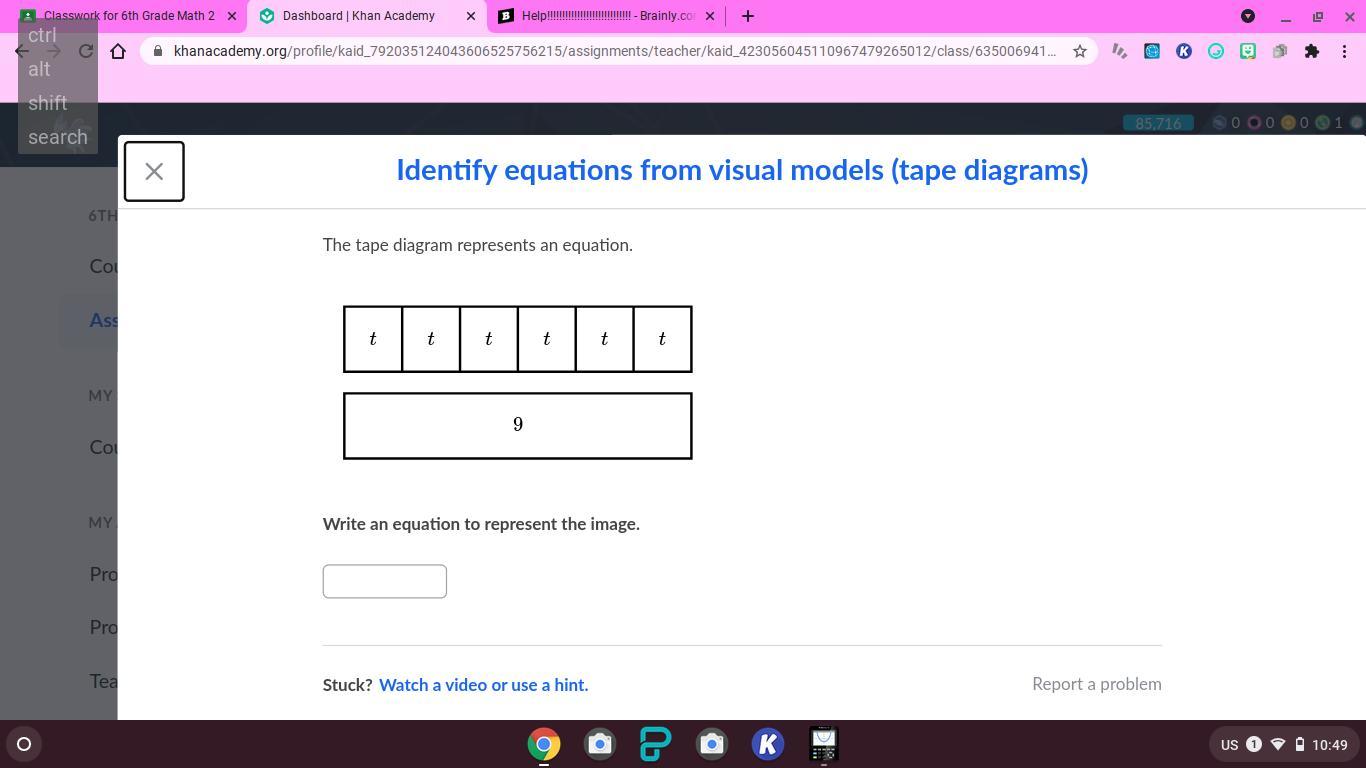Image resolution: width=1366 pixels, height=768 pixels.
Task: Close the Dashboard Khan Academy tab
Action: (471, 16)
